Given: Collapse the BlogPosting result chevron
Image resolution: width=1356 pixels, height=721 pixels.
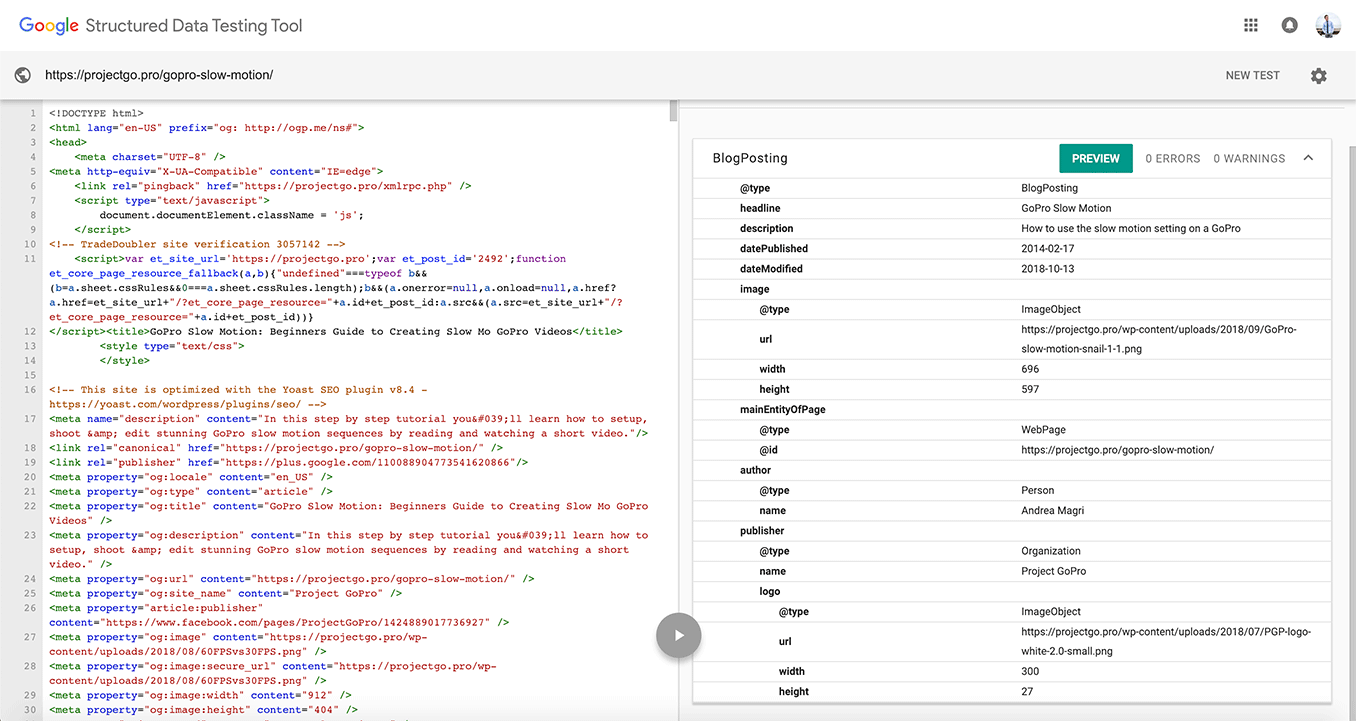Looking at the screenshot, I should click(1308, 158).
